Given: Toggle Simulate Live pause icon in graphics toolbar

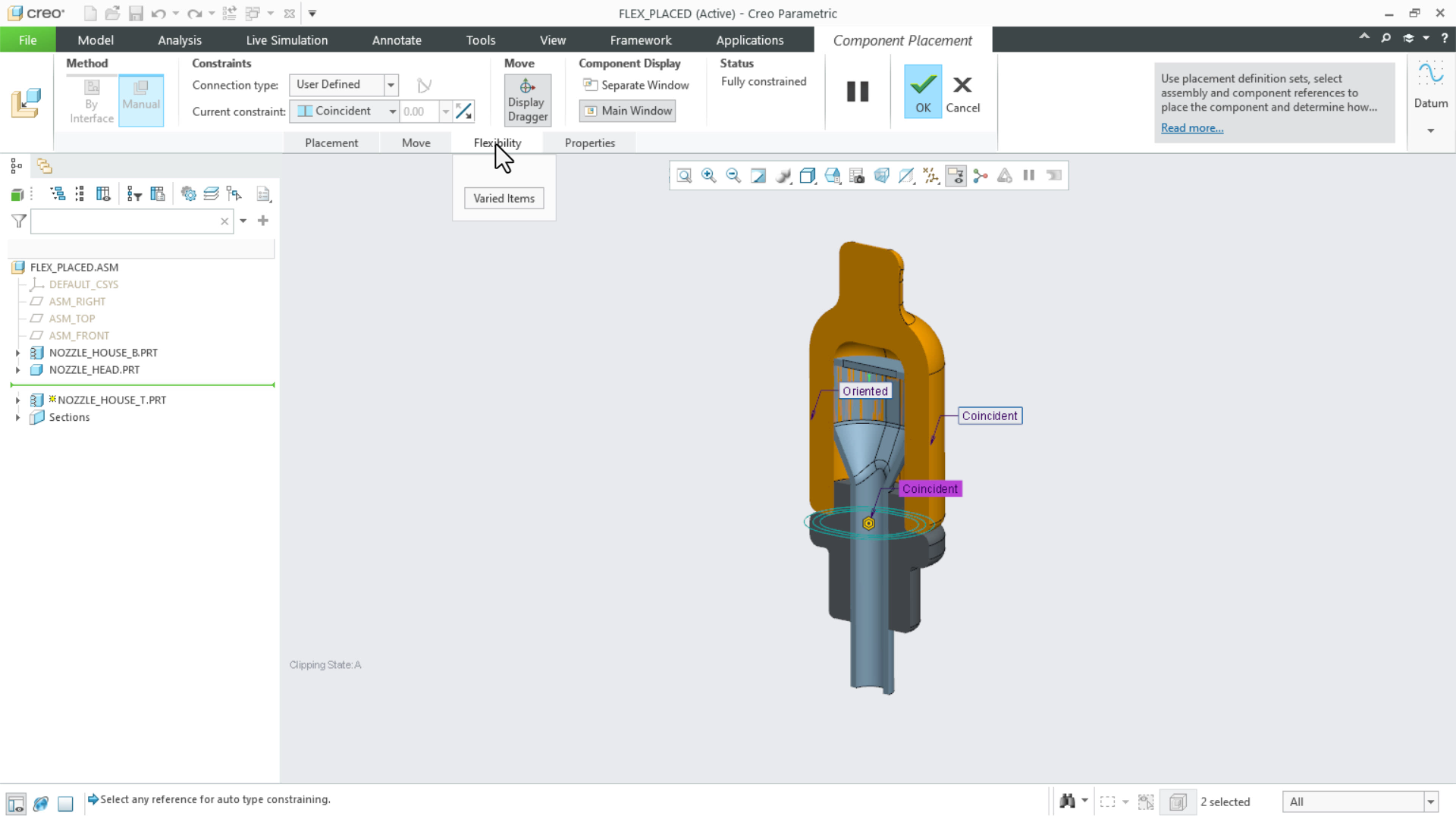Looking at the screenshot, I should click(x=1029, y=176).
